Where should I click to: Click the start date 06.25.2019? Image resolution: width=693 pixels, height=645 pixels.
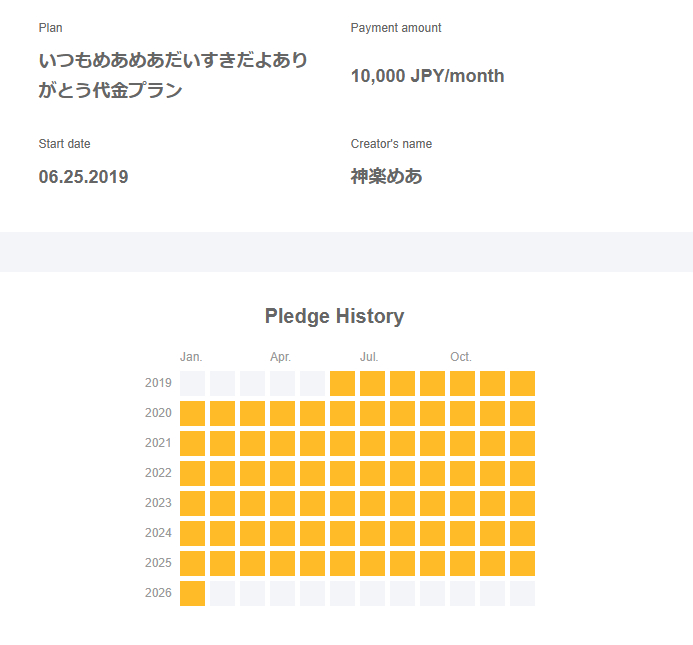pos(83,177)
